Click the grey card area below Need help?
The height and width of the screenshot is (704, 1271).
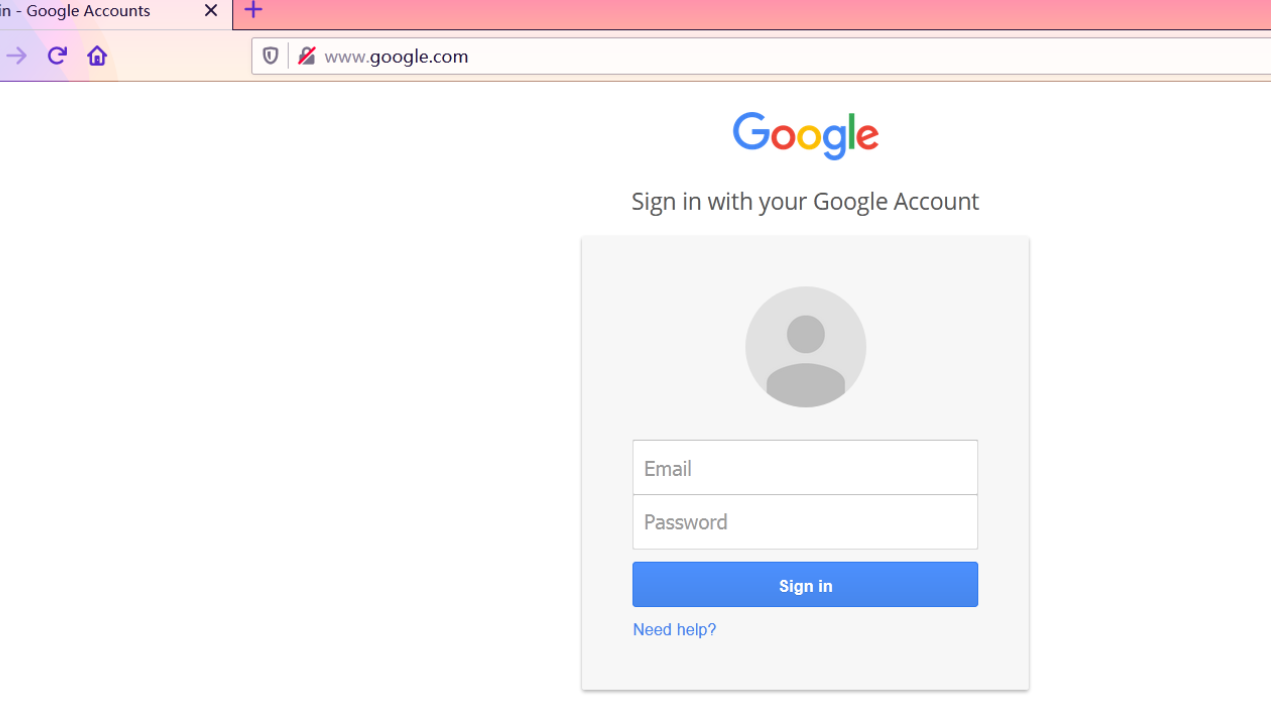tap(805, 664)
